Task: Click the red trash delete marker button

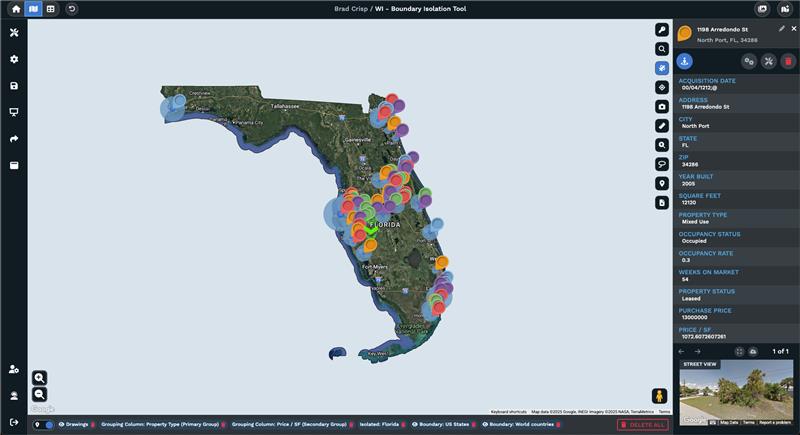Action: click(788, 61)
